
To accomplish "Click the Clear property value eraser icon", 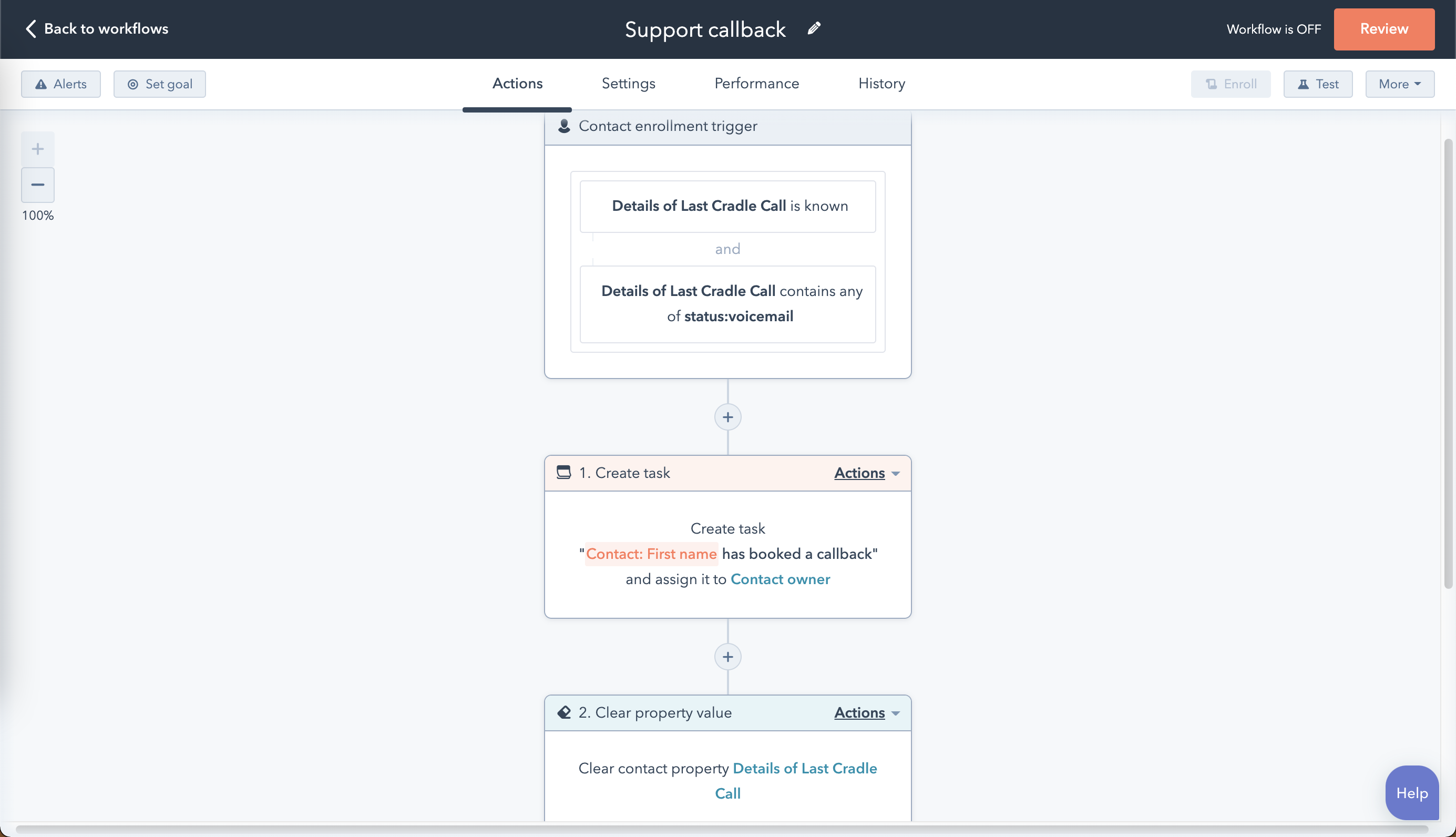I will [x=563, y=712].
